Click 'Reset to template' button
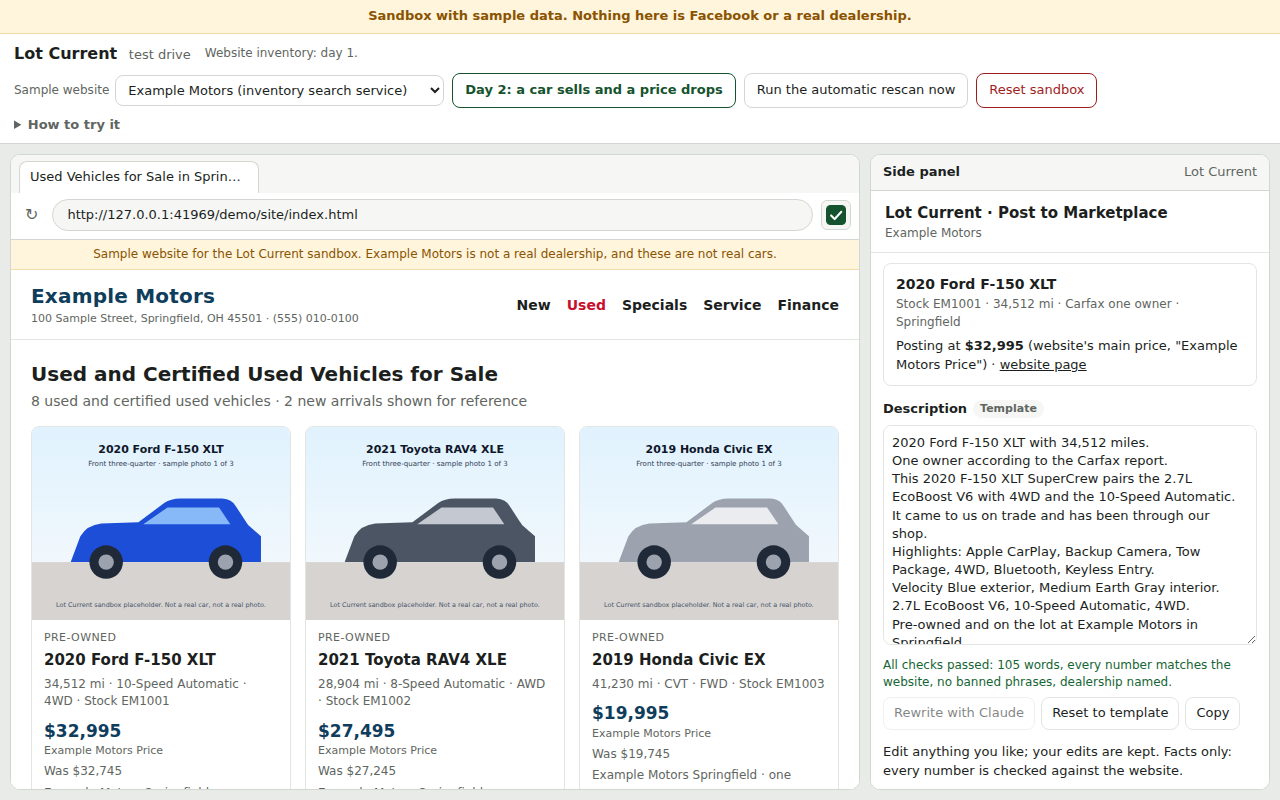This screenshot has width=1280, height=800. 1110,713
